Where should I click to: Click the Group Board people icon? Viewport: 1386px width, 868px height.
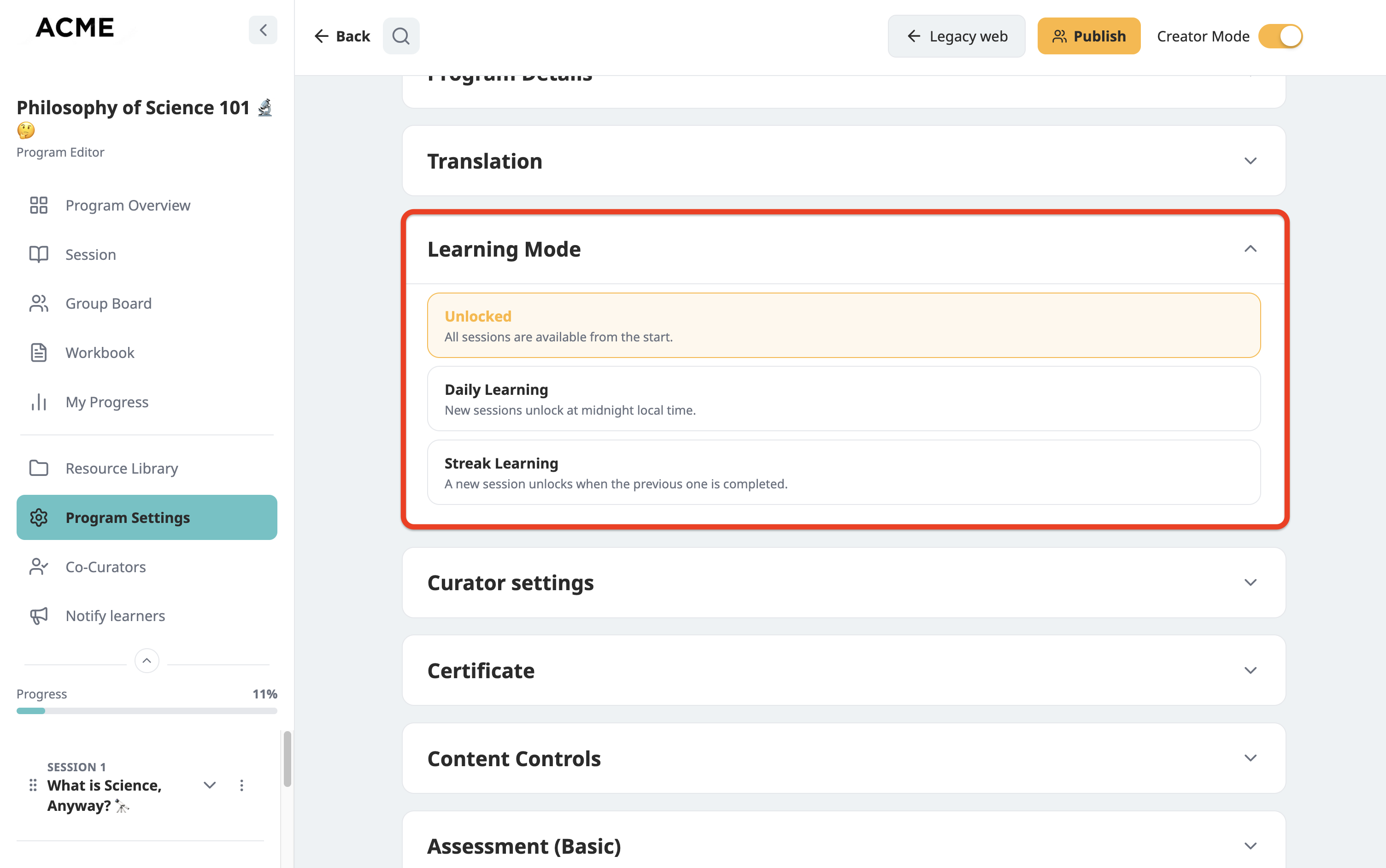tap(38, 303)
